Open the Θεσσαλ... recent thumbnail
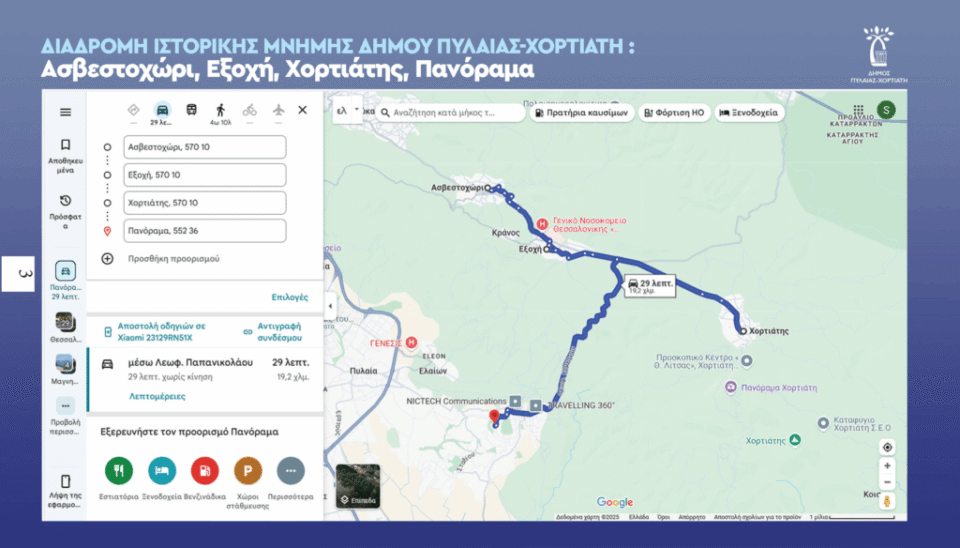 [x=65, y=328]
